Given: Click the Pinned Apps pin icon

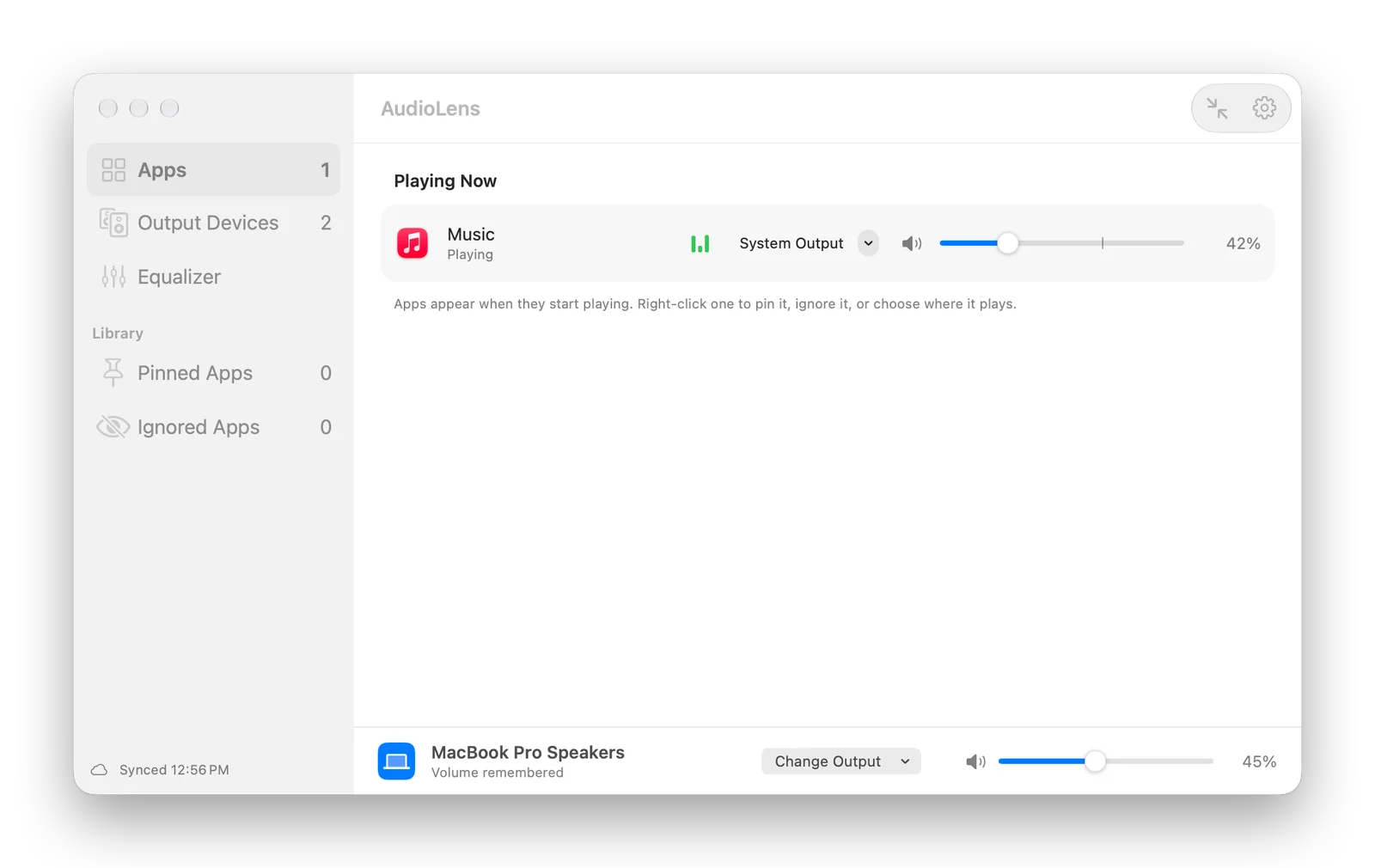Looking at the screenshot, I should click(113, 373).
